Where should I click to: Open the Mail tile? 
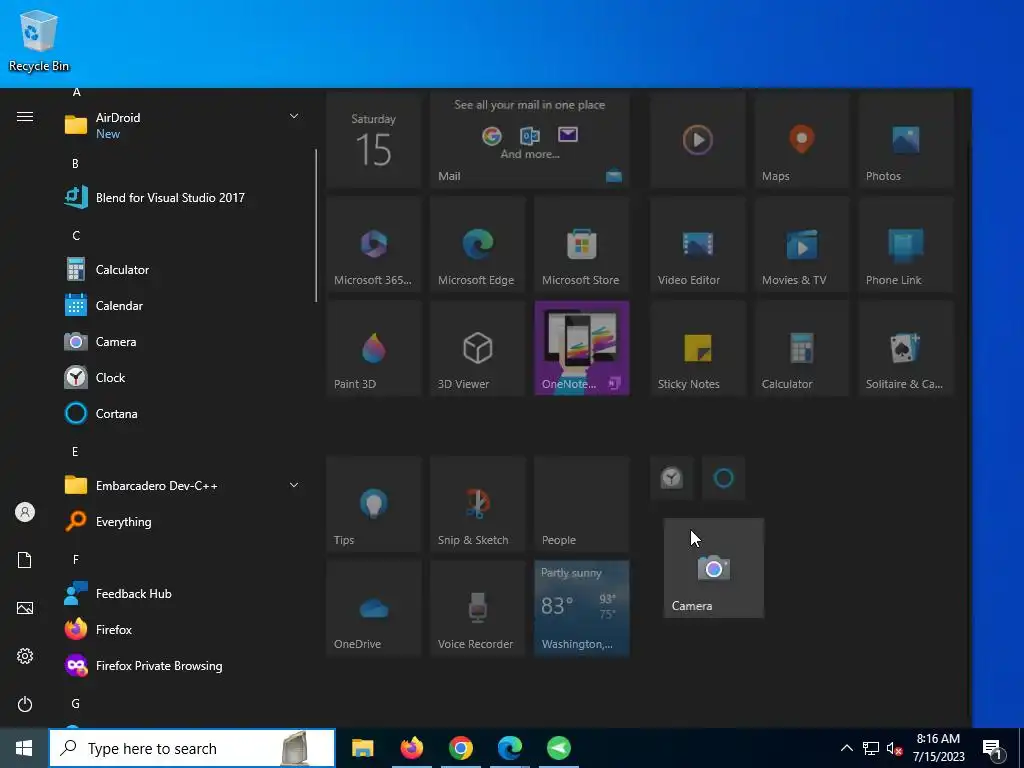point(530,140)
